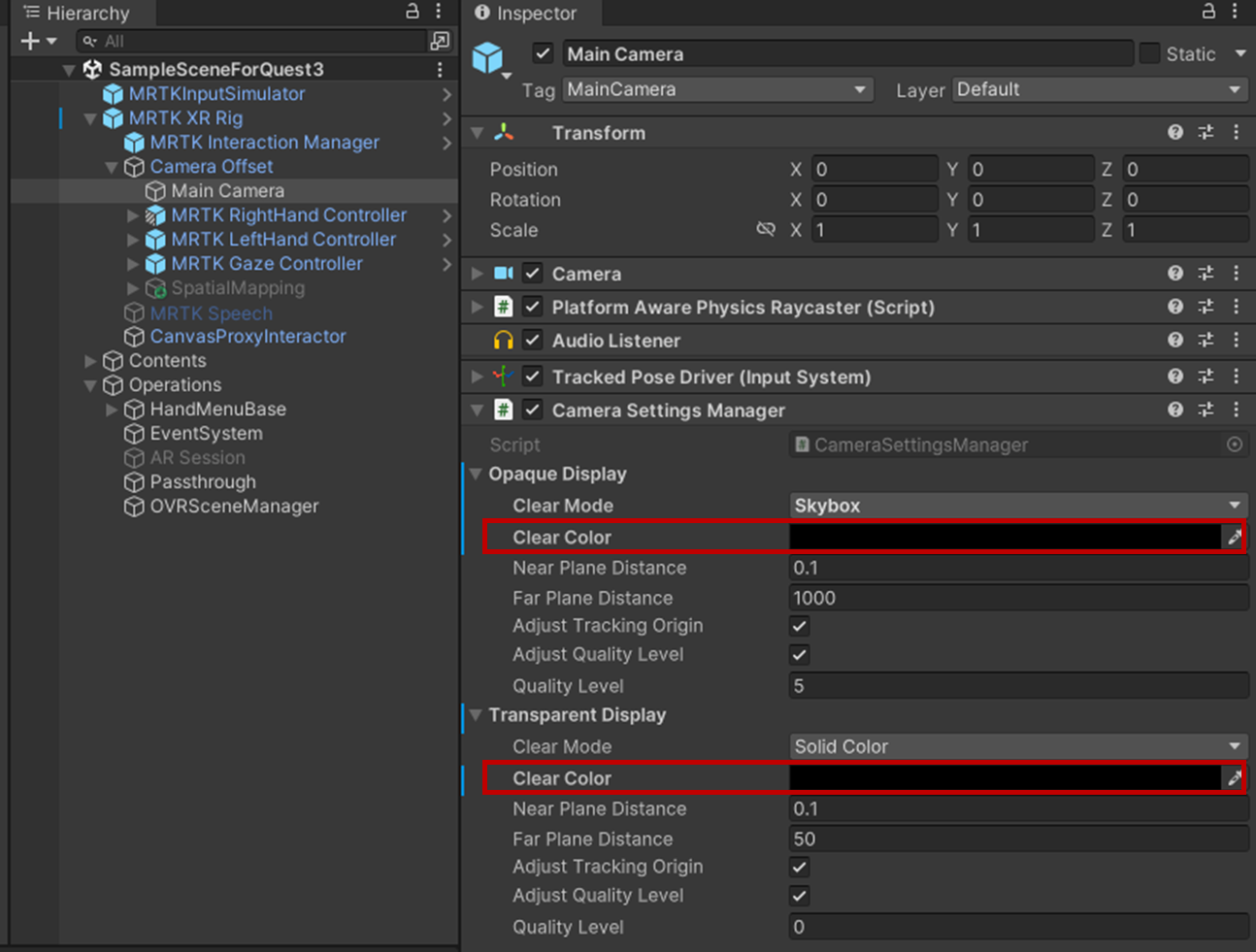This screenshot has height=952, width=1256.
Task: Click the Transparent Display Clear Color swatch
Action: (1005, 778)
